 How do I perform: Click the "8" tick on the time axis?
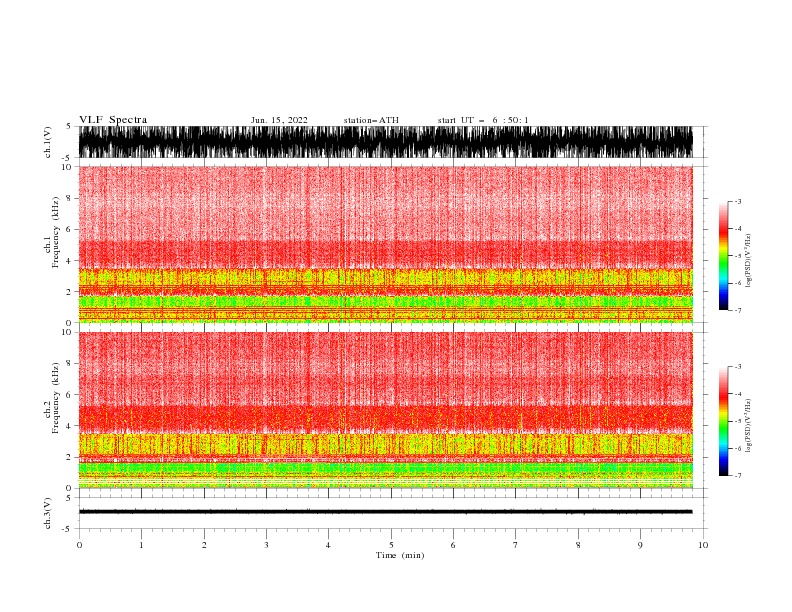point(578,545)
